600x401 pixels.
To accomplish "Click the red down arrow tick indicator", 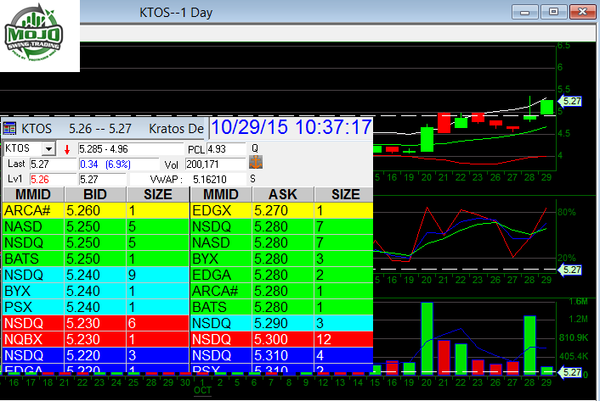I will click(67, 149).
